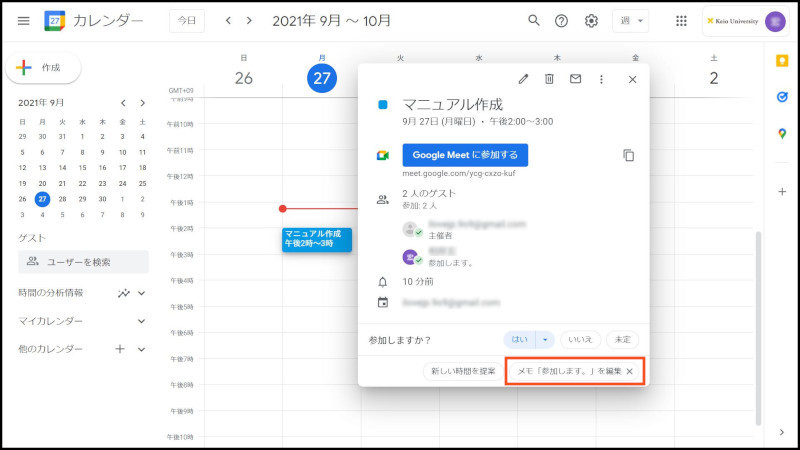
Task: Delete event using trash icon
Action: point(549,79)
